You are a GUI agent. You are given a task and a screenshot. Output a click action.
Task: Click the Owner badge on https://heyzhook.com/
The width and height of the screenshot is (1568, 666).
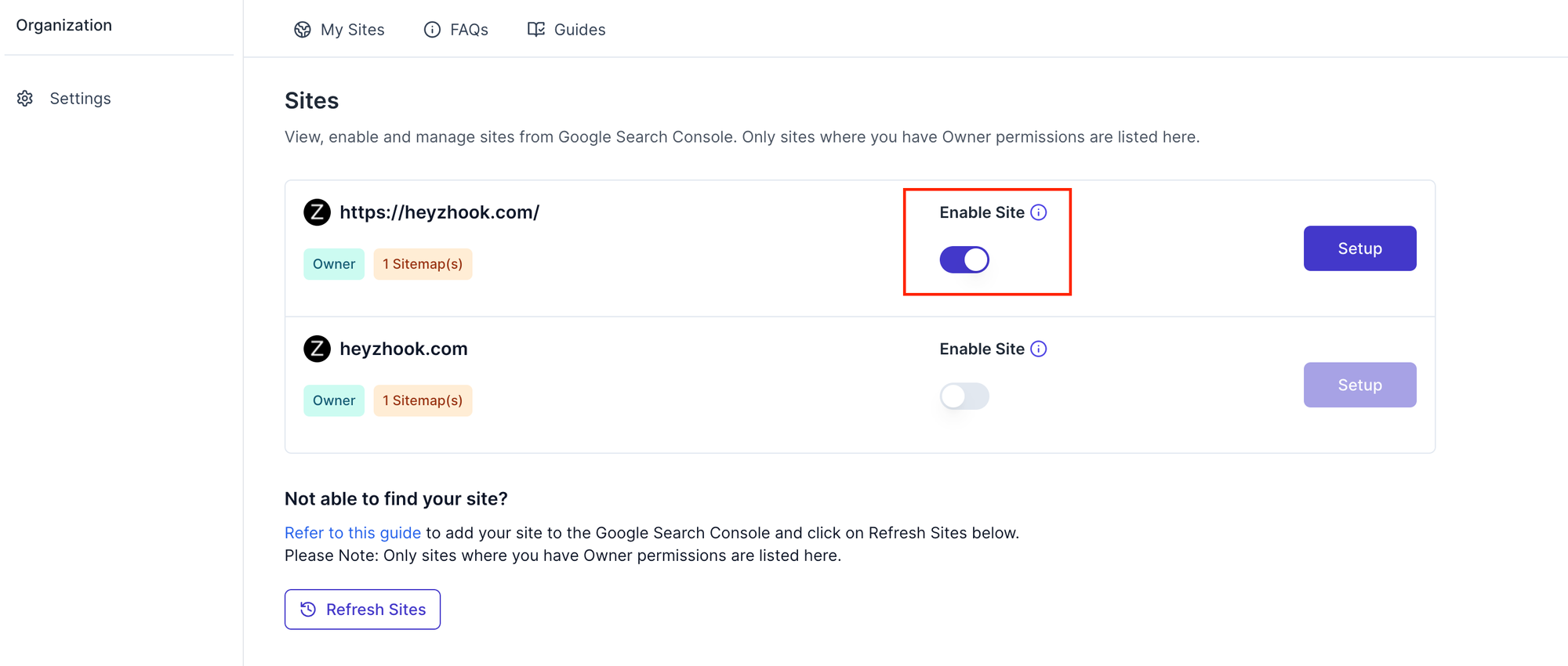334,264
